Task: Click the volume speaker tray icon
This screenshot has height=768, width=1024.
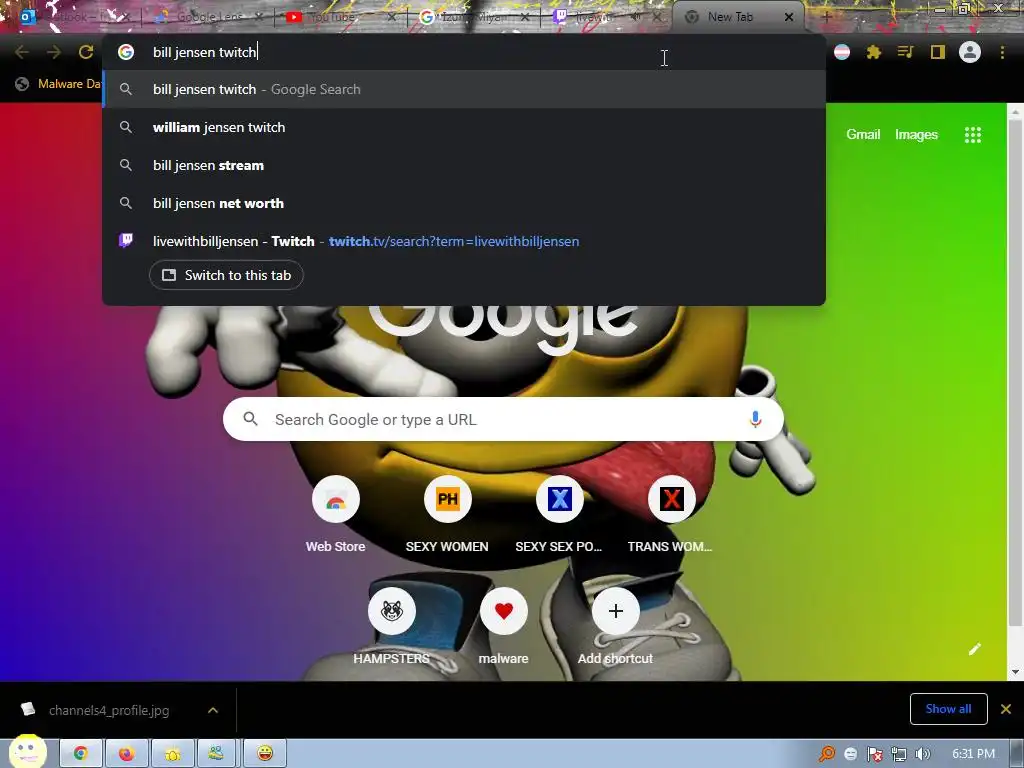Action: (923, 754)
